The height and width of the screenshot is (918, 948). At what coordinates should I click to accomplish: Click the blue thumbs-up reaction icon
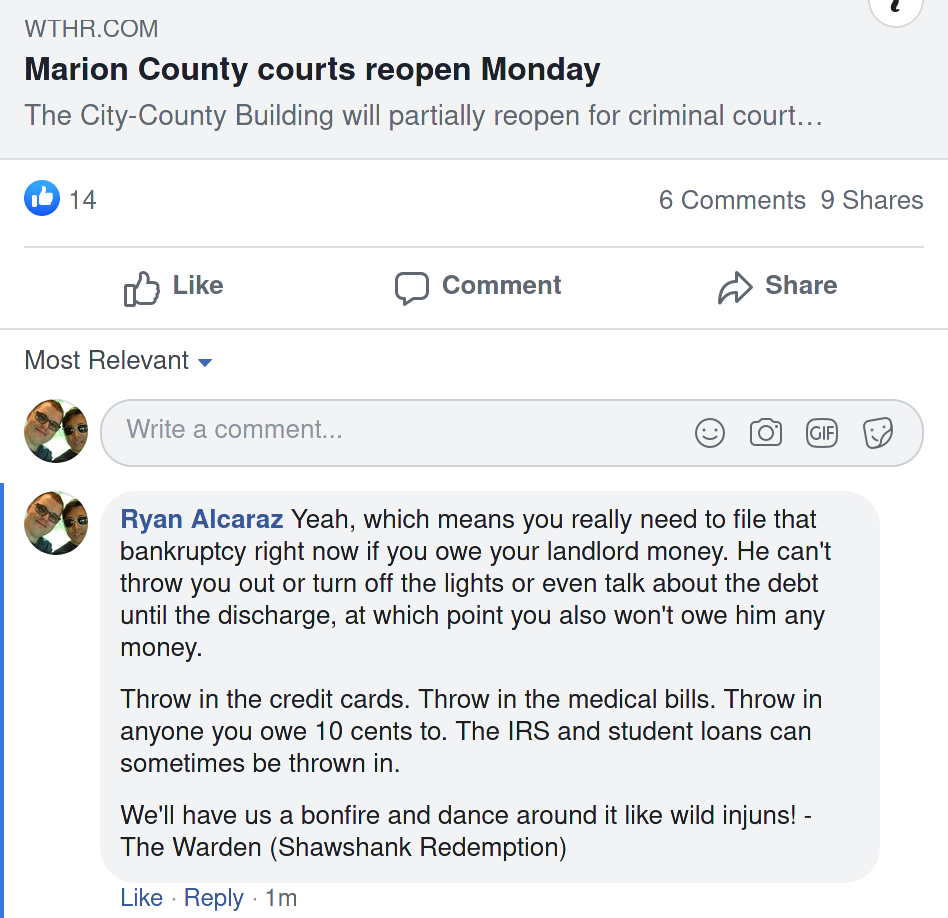[x=42, y=199]
